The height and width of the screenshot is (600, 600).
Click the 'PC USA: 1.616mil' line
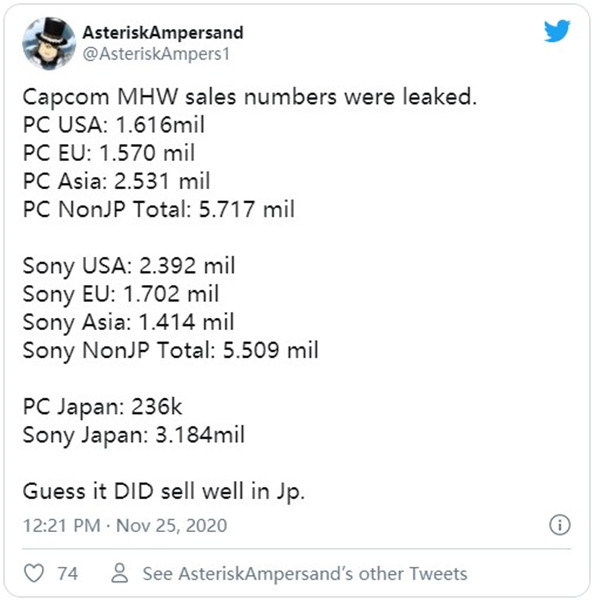point(114,125)
